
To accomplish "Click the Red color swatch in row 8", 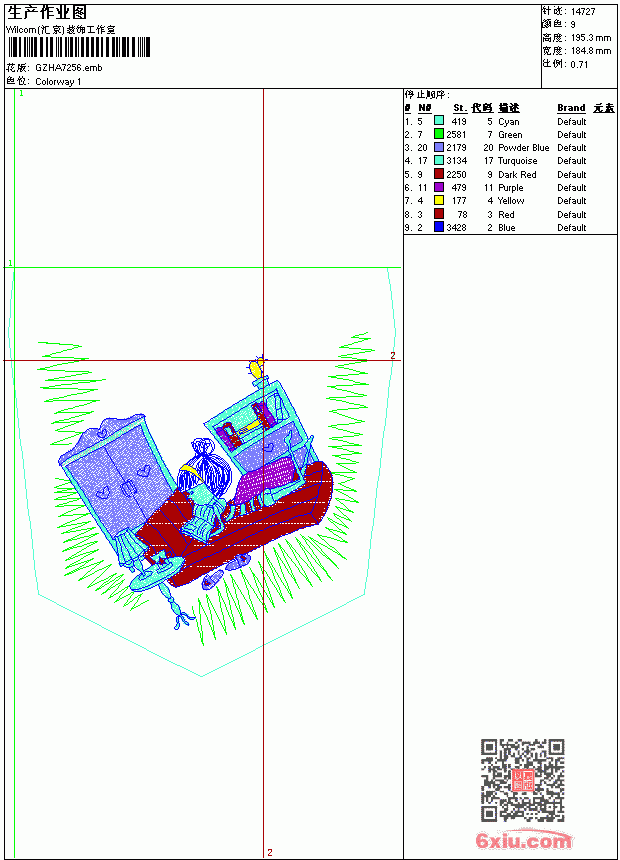I will 439,214.
